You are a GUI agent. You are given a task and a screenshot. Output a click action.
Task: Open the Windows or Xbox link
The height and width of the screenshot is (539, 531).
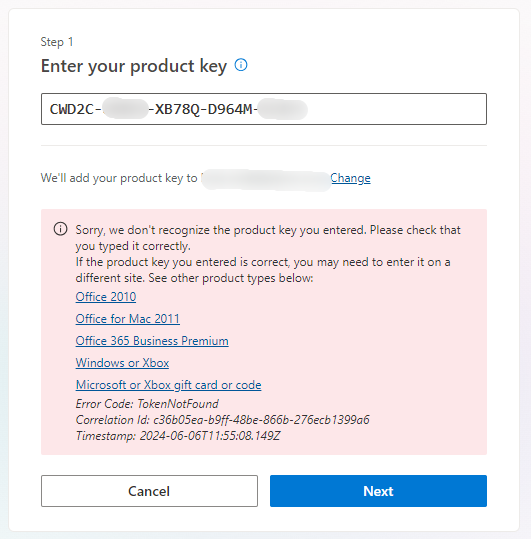122,363
